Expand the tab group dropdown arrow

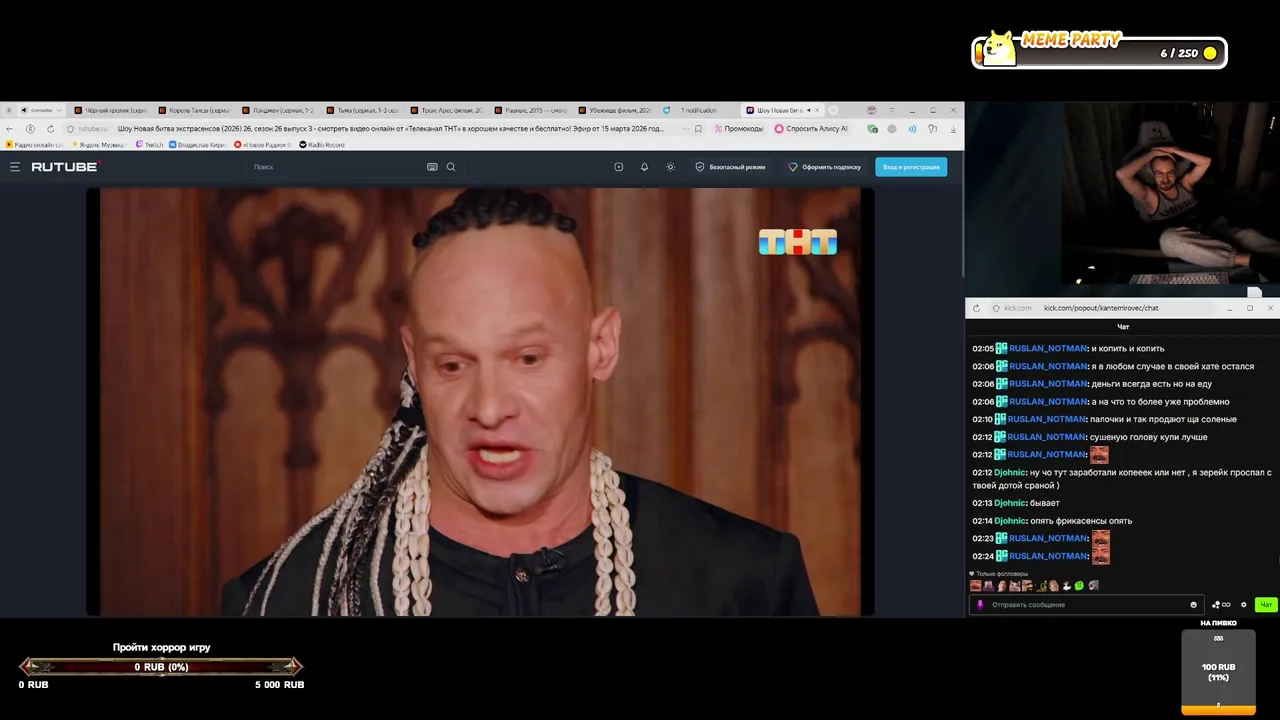59,110
